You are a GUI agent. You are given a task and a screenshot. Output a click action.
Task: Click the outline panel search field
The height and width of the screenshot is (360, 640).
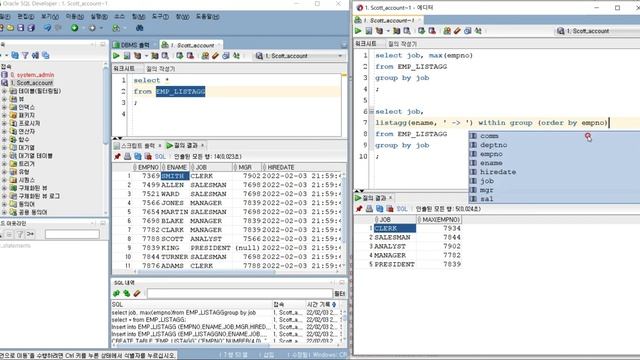72,234
